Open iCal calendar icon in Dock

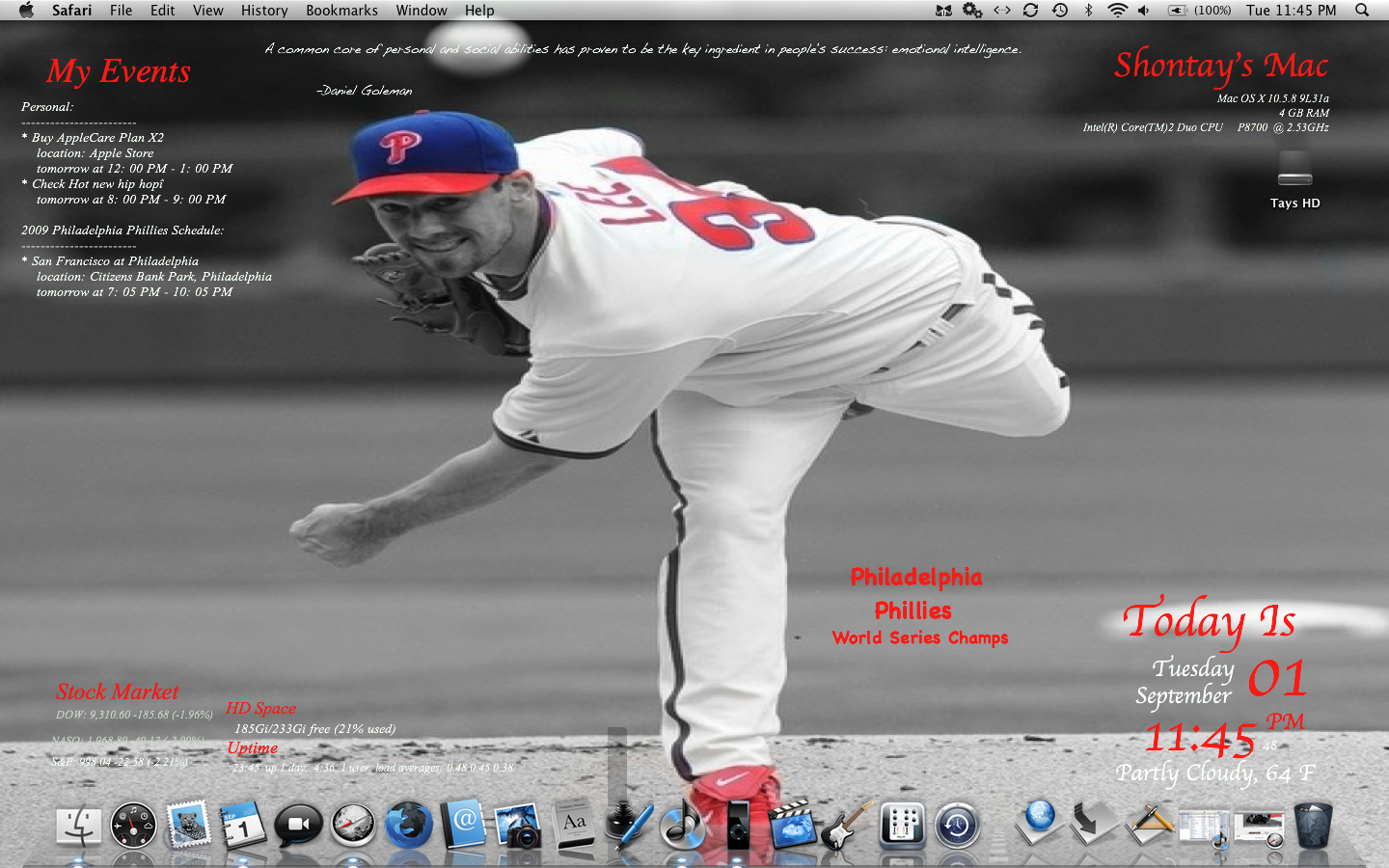[x=243, y=826]
